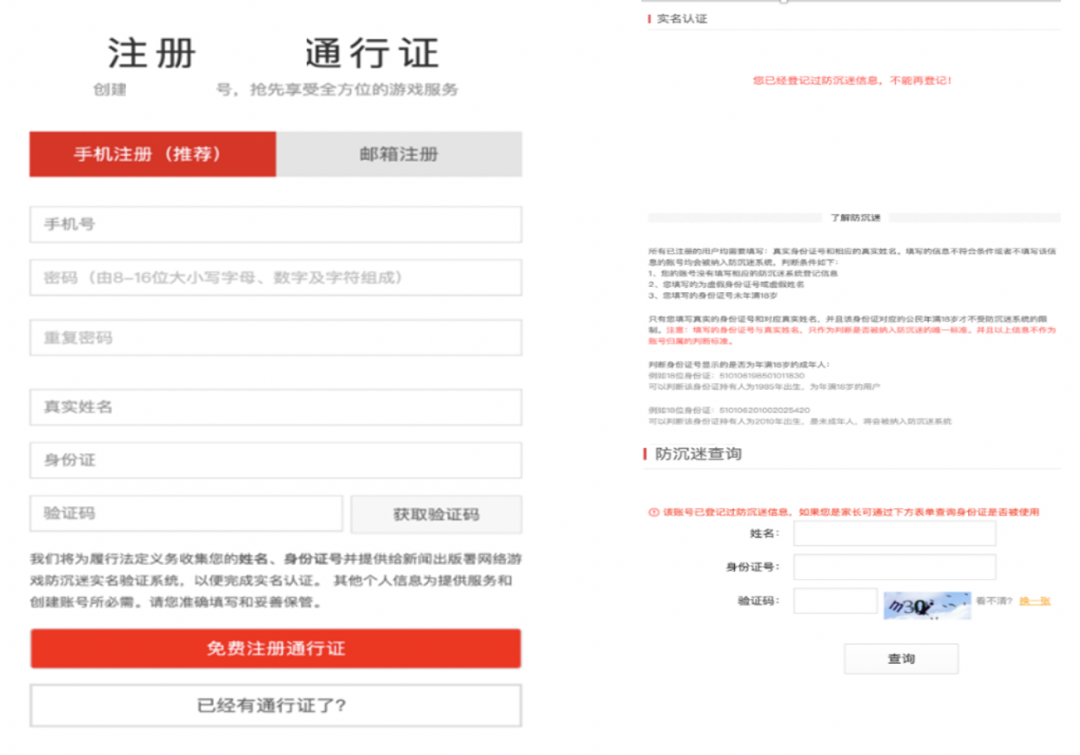Click the 换一张 link
The height and width of the screenshot is (755, 1080).
[1034, 601]
